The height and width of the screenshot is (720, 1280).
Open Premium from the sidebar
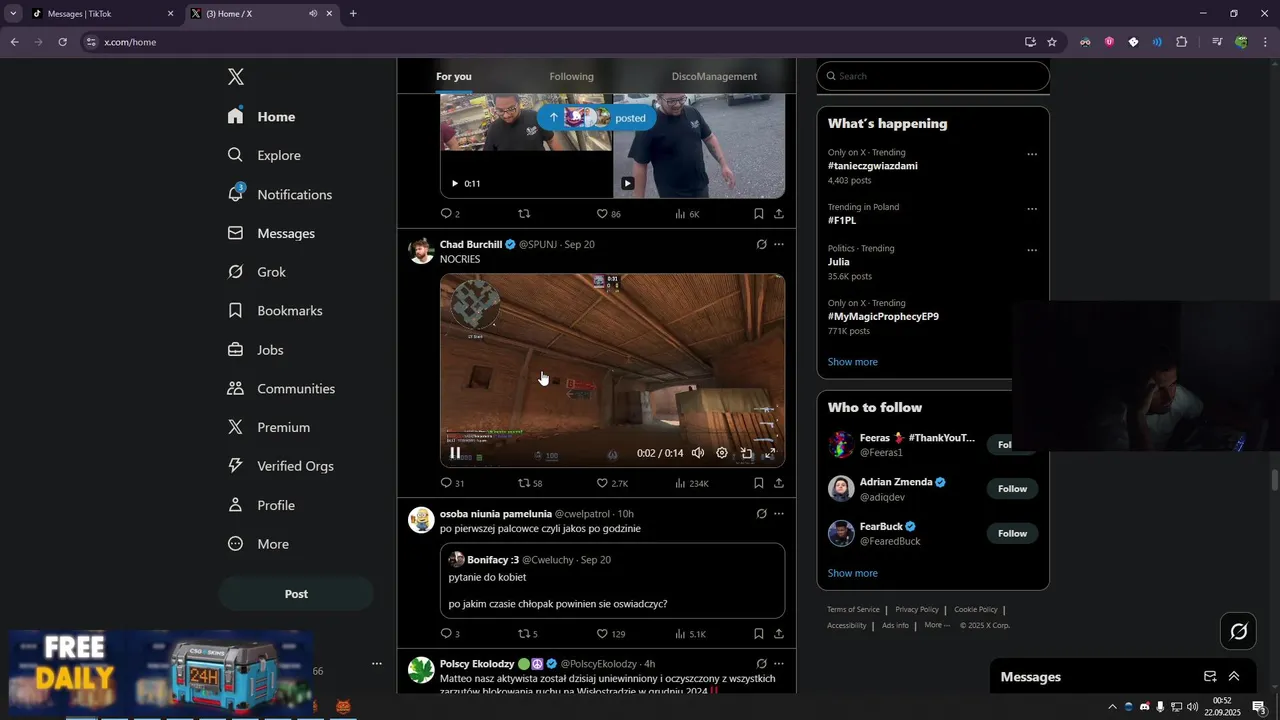[269, 427]
